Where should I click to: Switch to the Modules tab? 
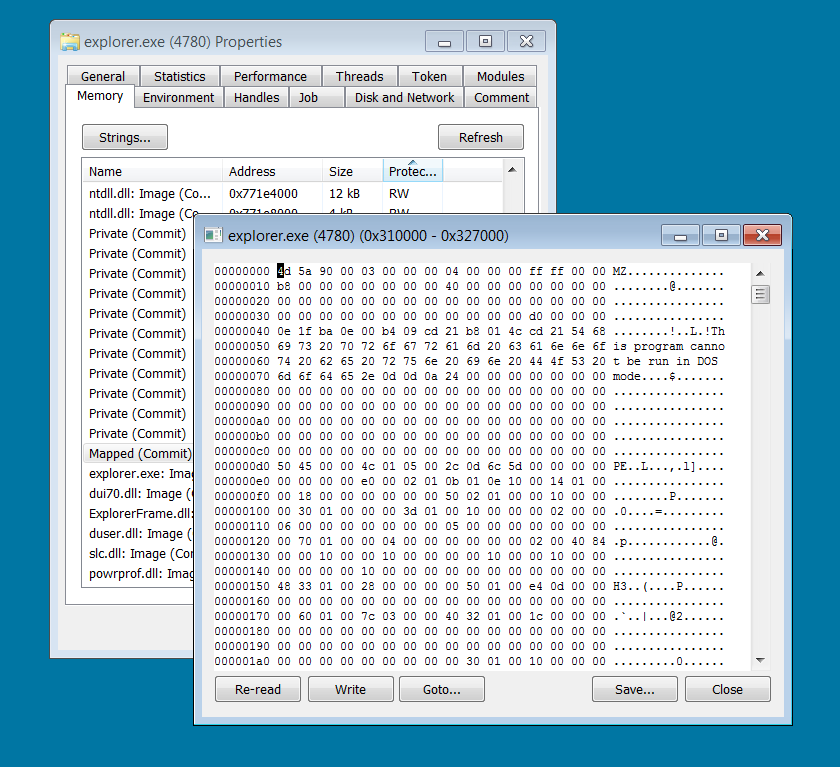500,77
